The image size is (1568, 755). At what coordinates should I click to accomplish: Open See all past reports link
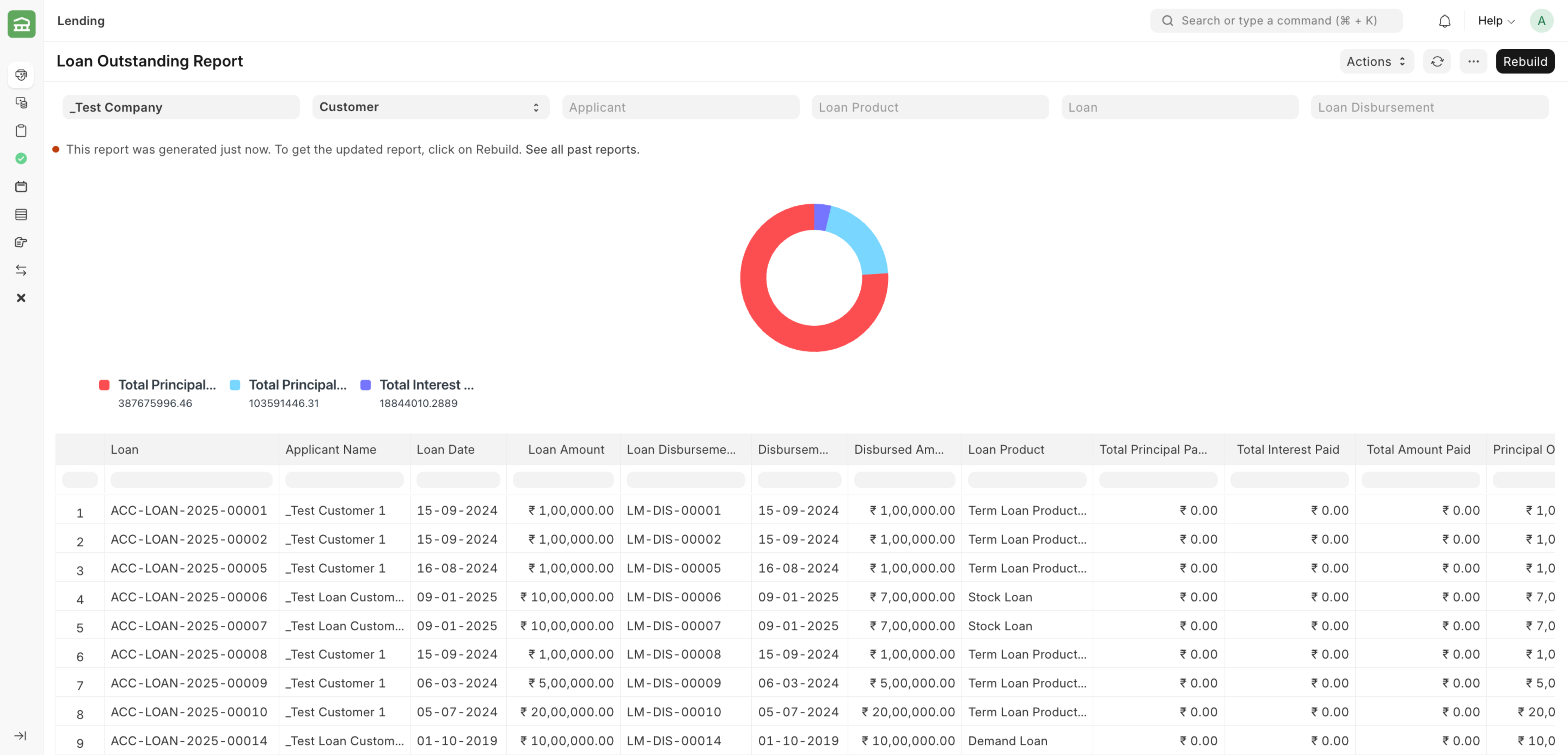(583, 149)
